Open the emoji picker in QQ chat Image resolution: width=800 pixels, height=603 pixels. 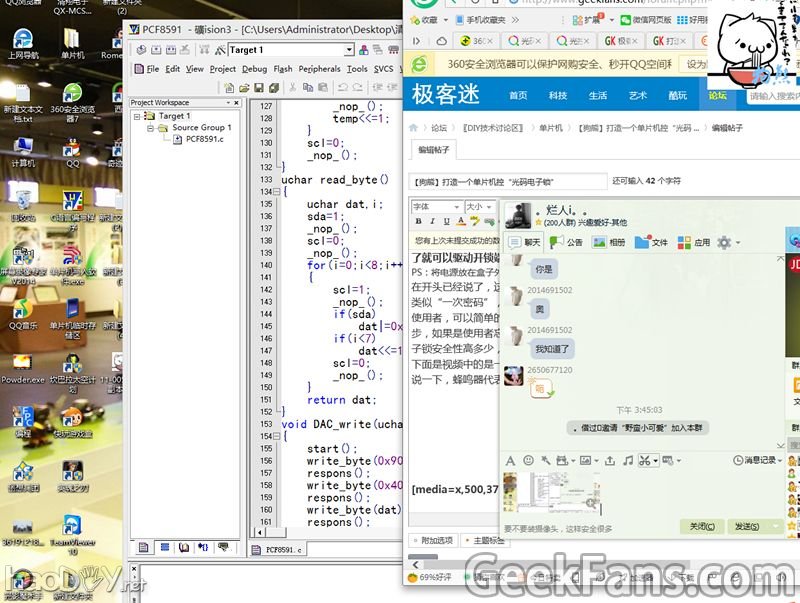point(529,460)
